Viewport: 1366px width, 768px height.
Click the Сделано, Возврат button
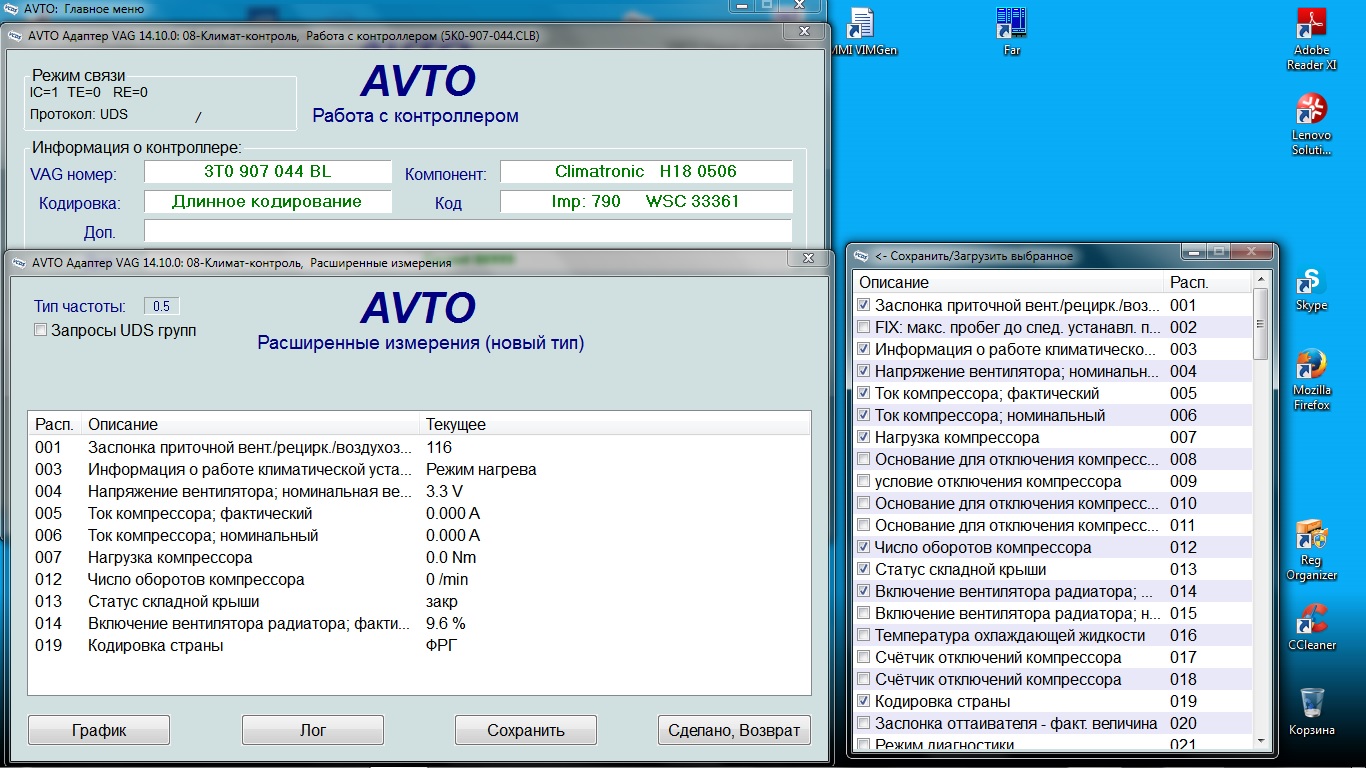[734, 730]
